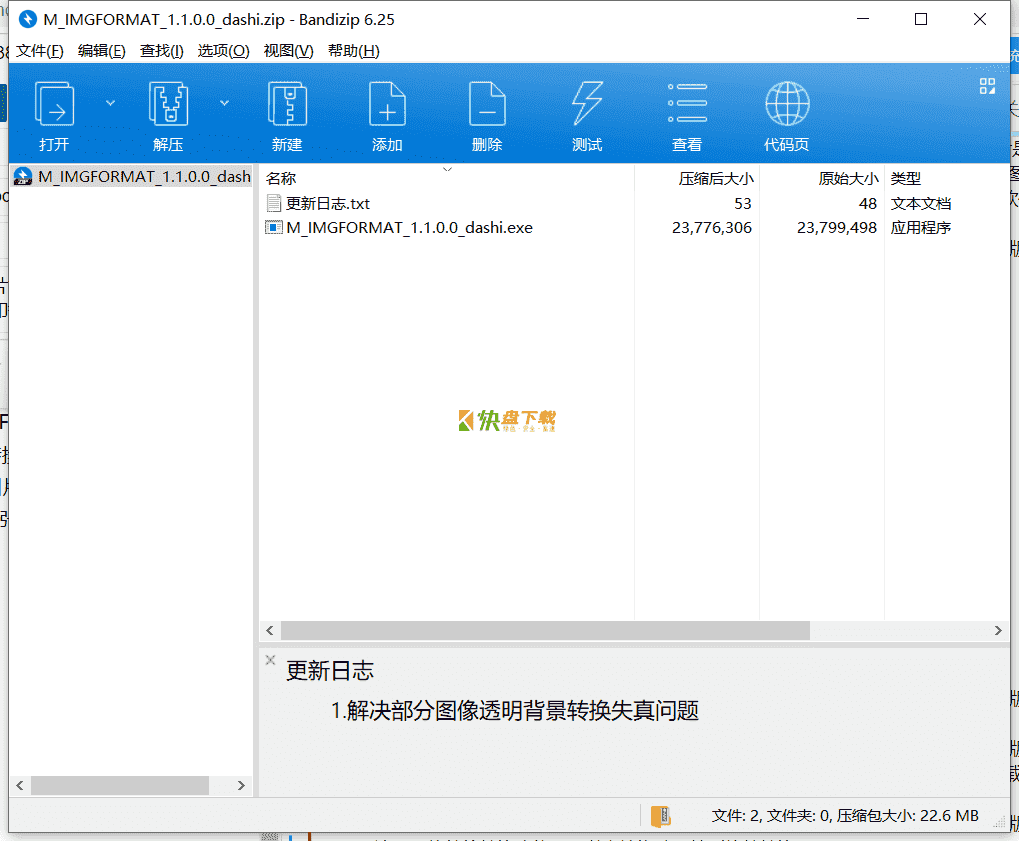The image size is (1019, 841).
Task: Click the New archive (新建) icon
Action: 287,104
